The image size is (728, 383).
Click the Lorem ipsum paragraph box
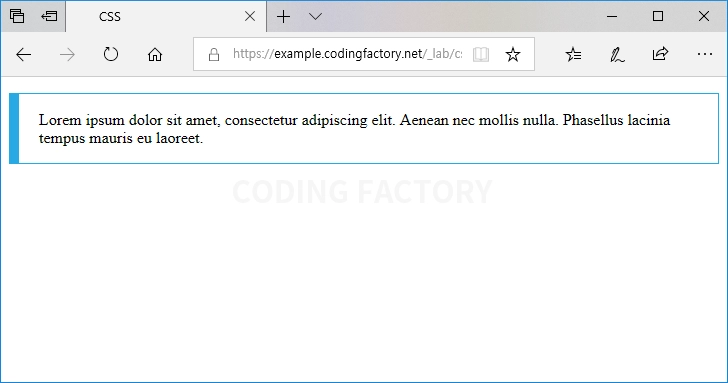click(x=364, y=129)
